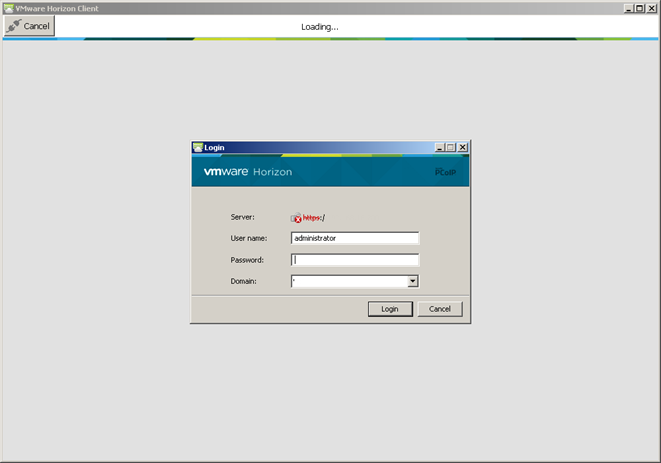
Task: Close the VMware Horizon Client window
Action: (651, 8)
